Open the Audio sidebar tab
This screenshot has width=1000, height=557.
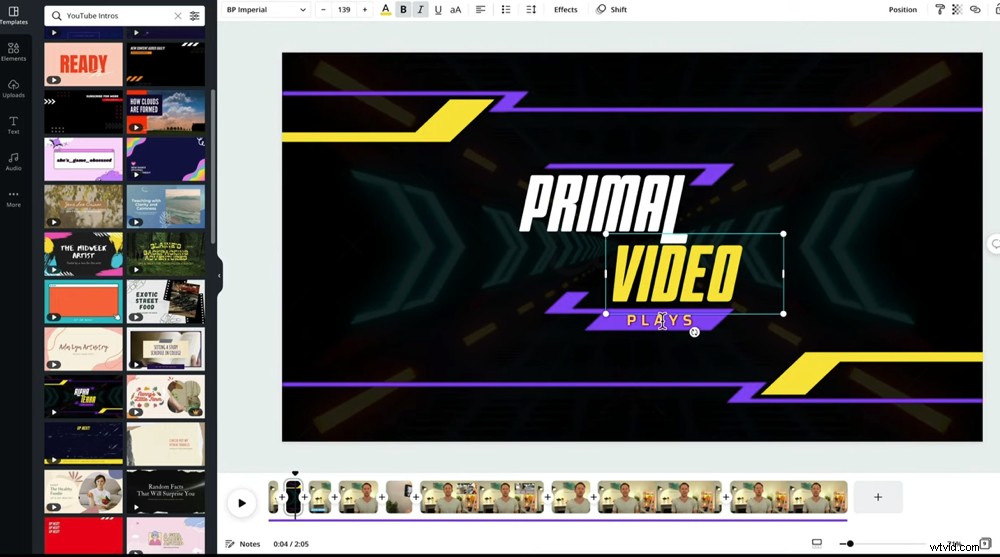click(13, 161)
